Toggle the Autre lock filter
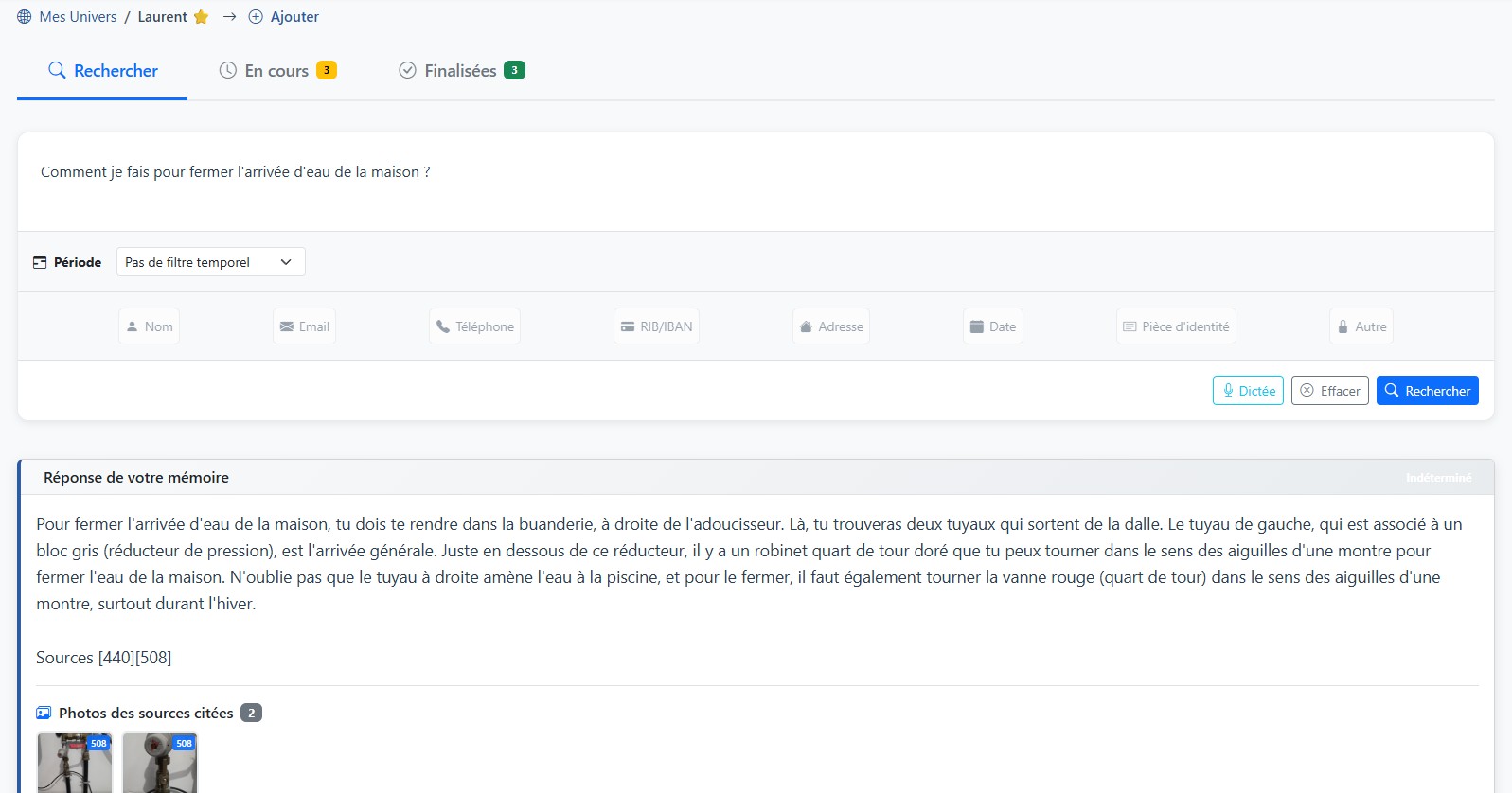1512x793 pixels. 1361,326
